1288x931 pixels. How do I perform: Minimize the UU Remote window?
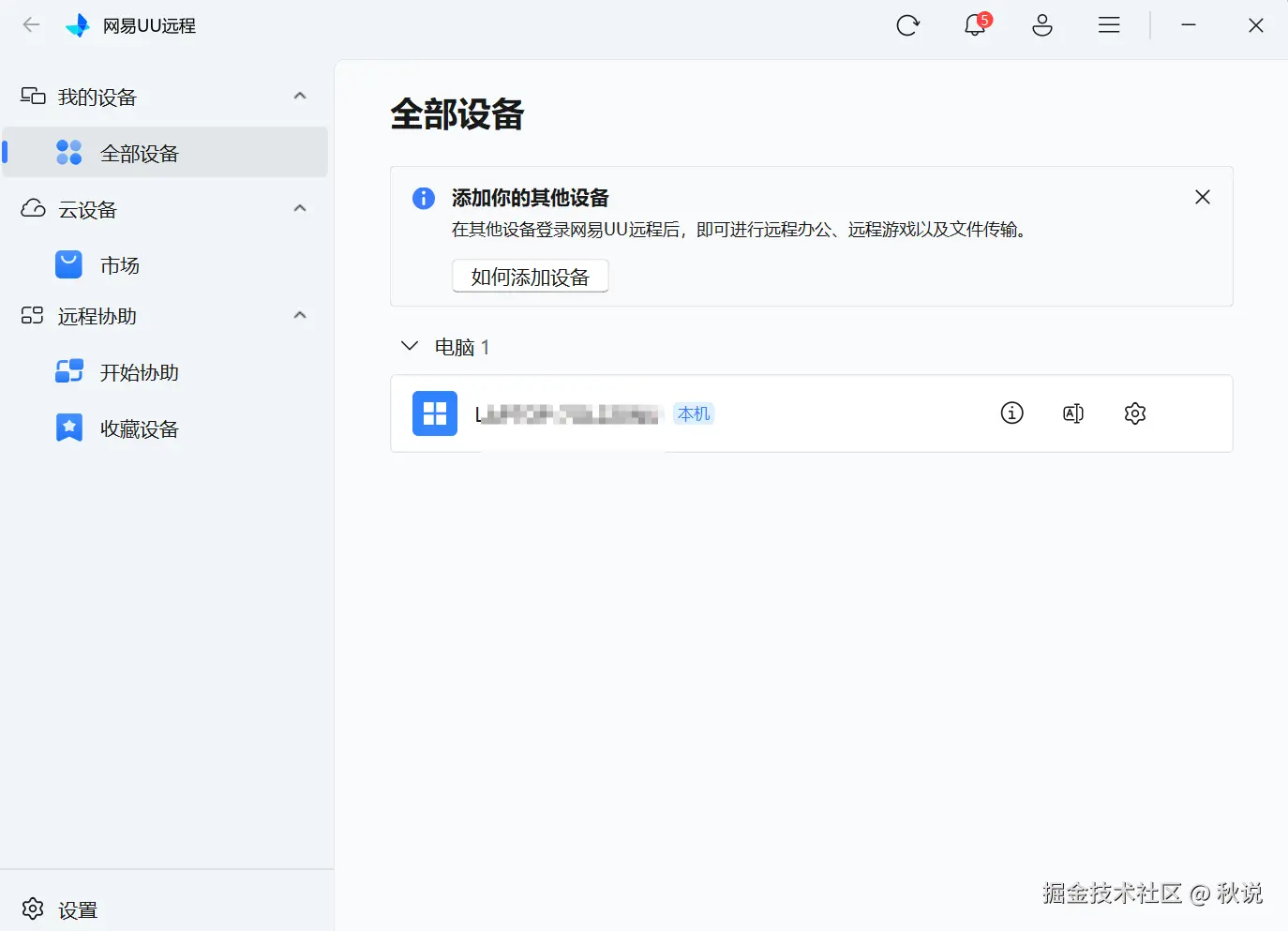(1189, 25)
